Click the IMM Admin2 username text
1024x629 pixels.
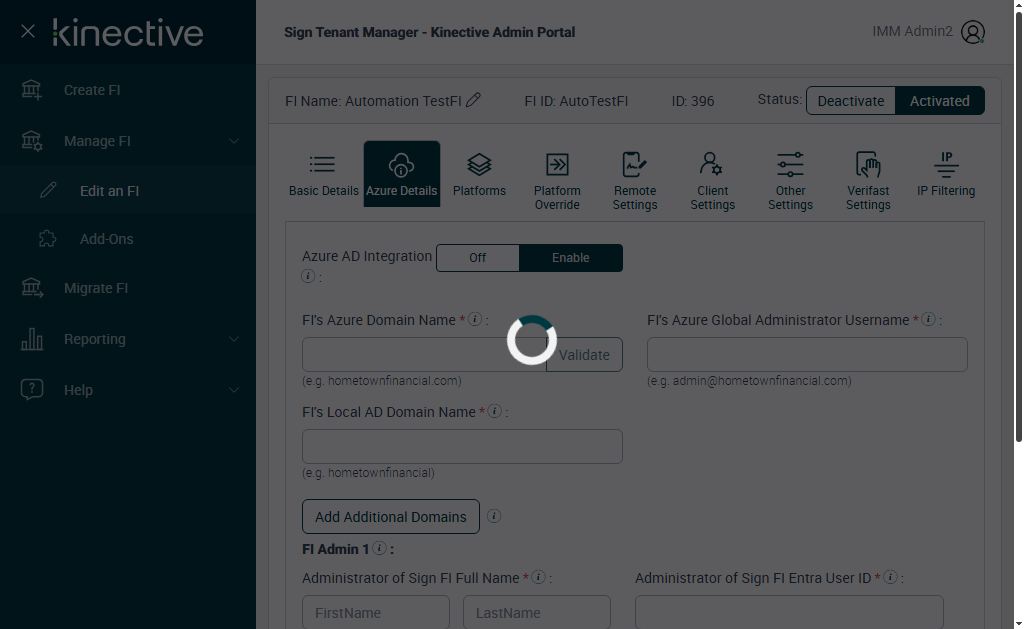912,31
